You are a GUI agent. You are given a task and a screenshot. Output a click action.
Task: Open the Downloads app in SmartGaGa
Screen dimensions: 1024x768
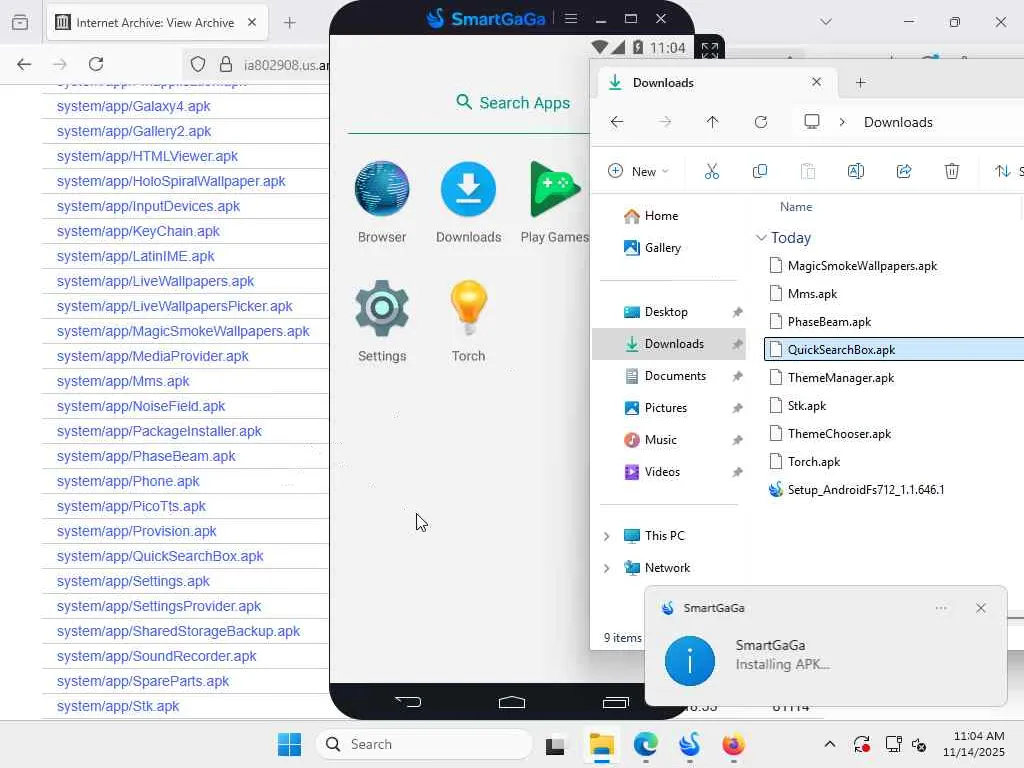468,202
